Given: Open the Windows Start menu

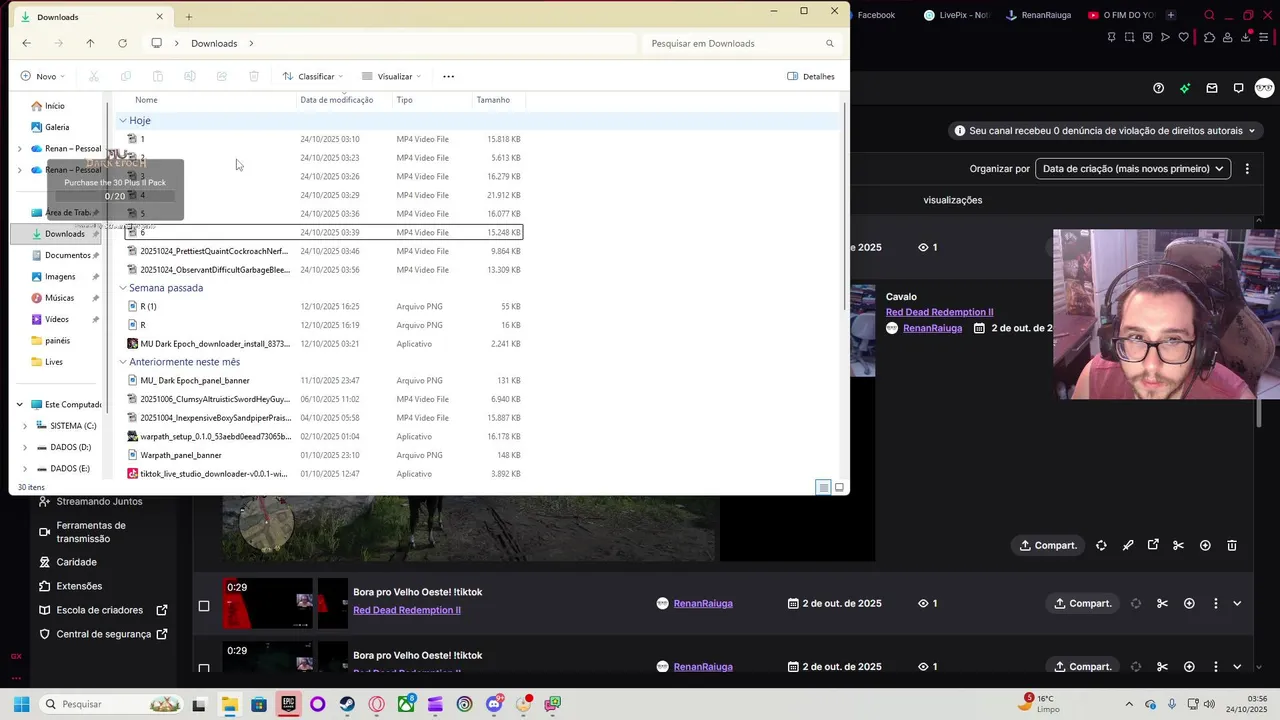Looking at the screenshot, I should point(21,704).
